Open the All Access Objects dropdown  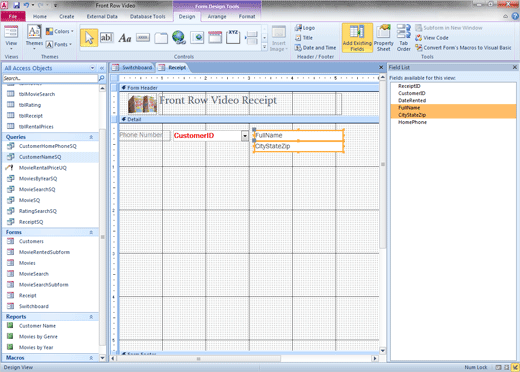tap(92, 68)
